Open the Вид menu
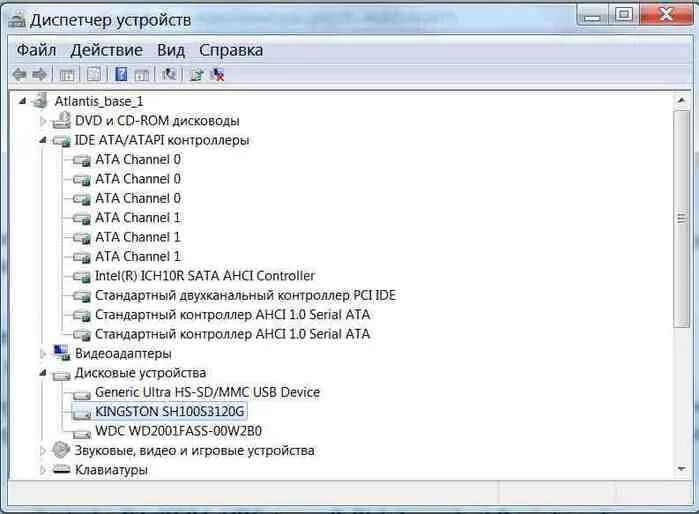The image size is (699, 514). [171, 50]
